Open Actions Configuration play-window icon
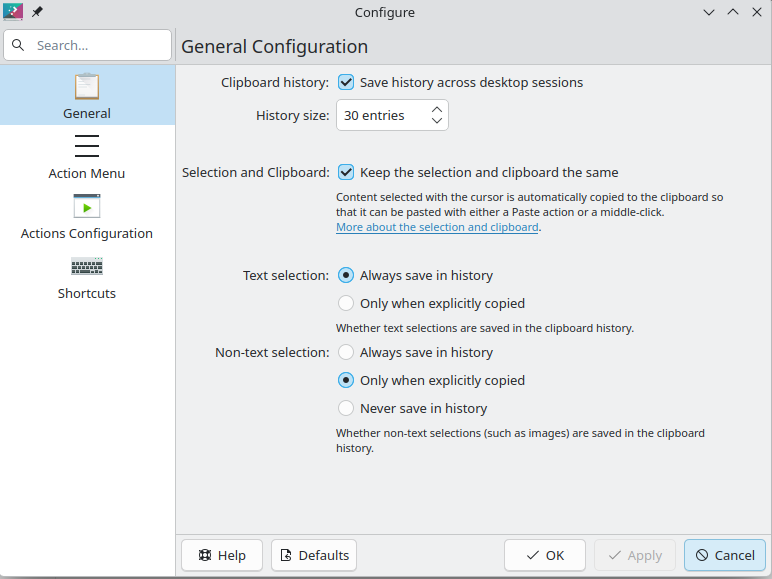This screenshot has height=579, width=772. [87, 206]
